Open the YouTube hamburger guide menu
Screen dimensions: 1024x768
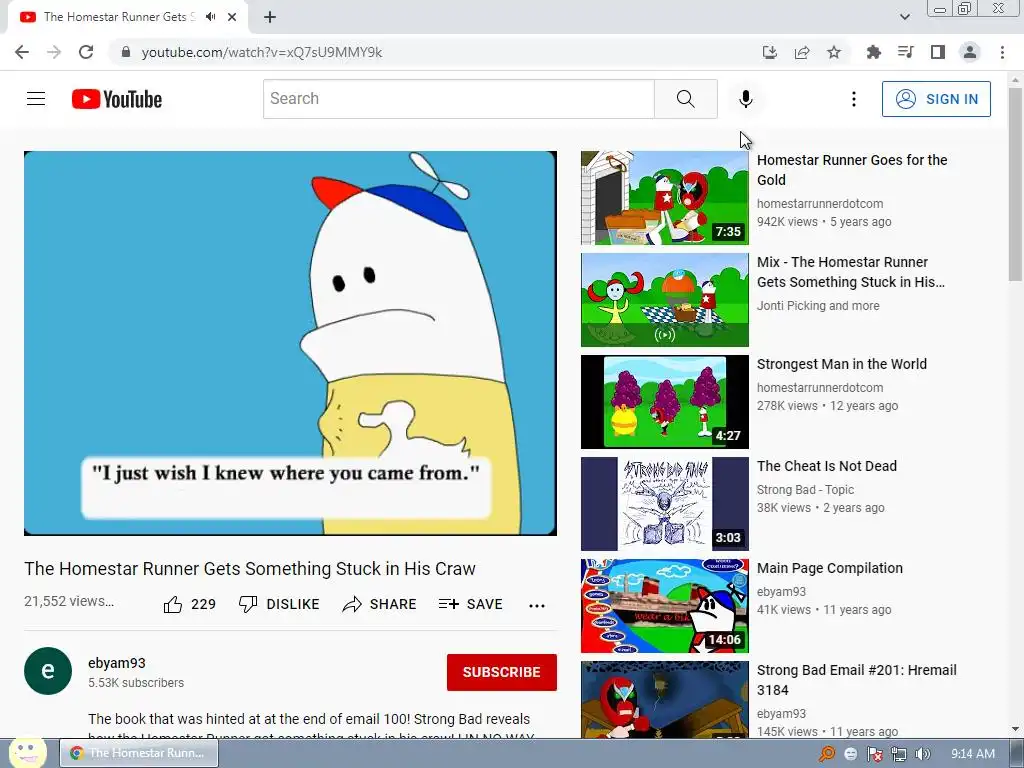(x=36, y=99)
